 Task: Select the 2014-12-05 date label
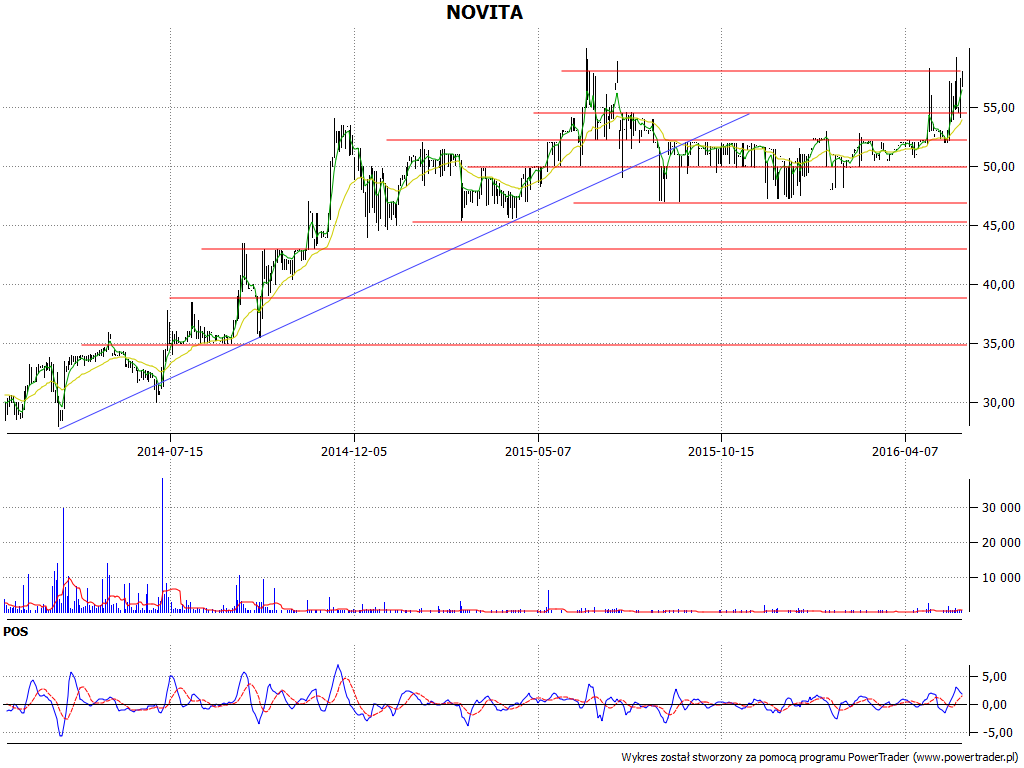click(354, 451)
